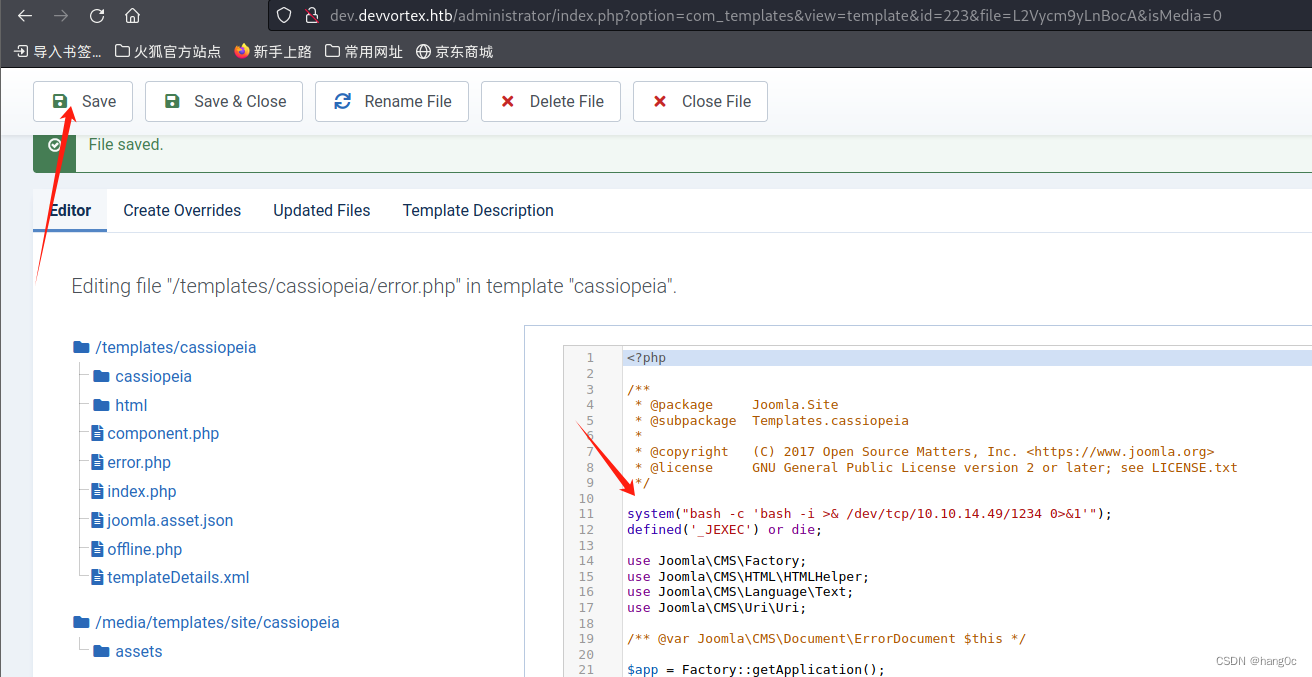This screenshot has width=1312, height=677.
Task: Click the shield tracking protection icon
Action: click(x=284, y=16)
